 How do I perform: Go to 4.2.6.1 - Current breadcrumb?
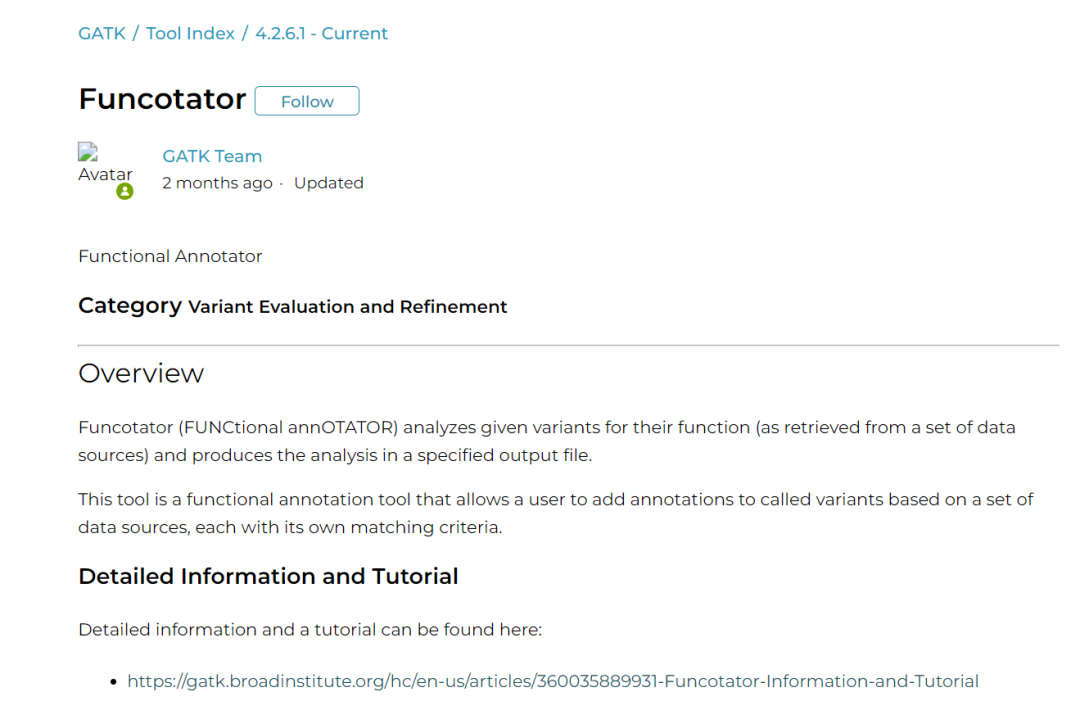[x=321, y=34]
